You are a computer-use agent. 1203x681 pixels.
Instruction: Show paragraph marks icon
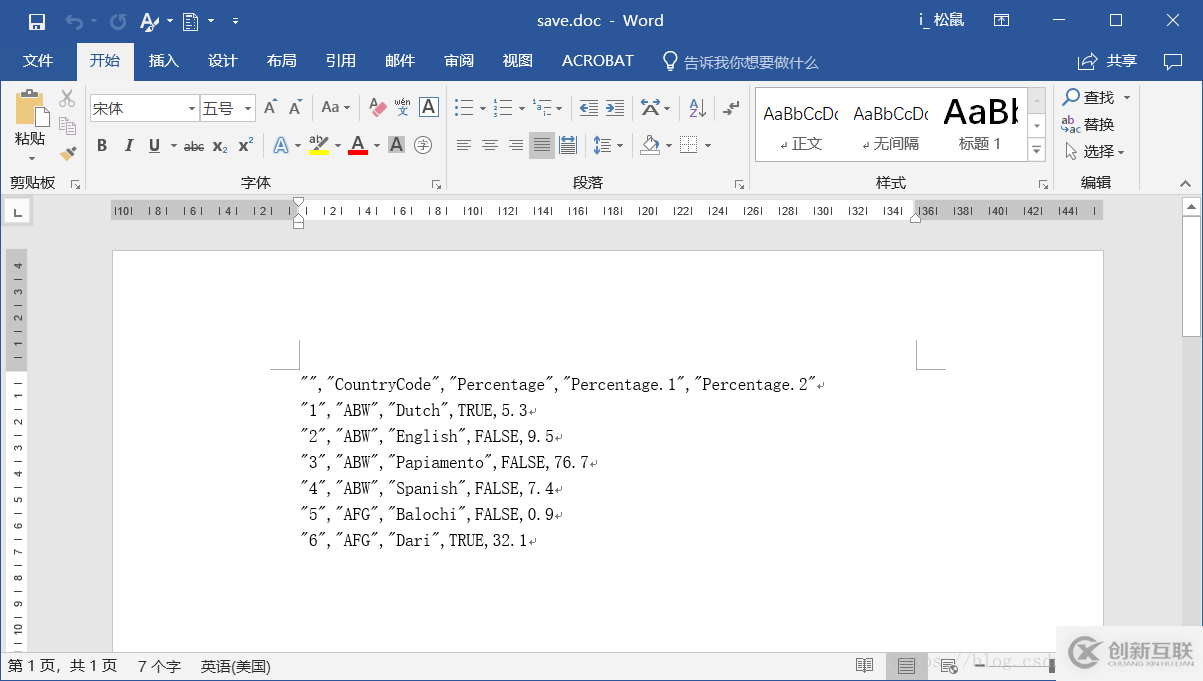732,108
